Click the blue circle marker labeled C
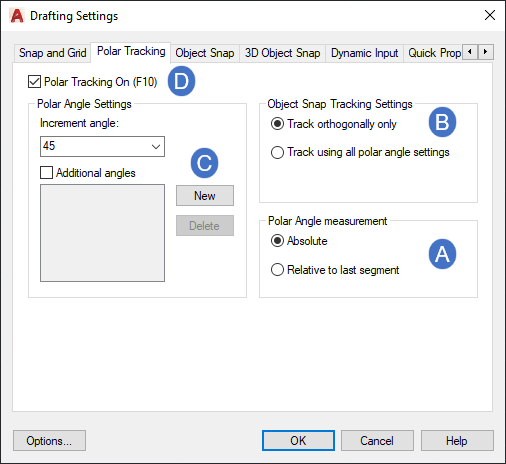Viewport: 506px width, 464px height. (204, 163)
